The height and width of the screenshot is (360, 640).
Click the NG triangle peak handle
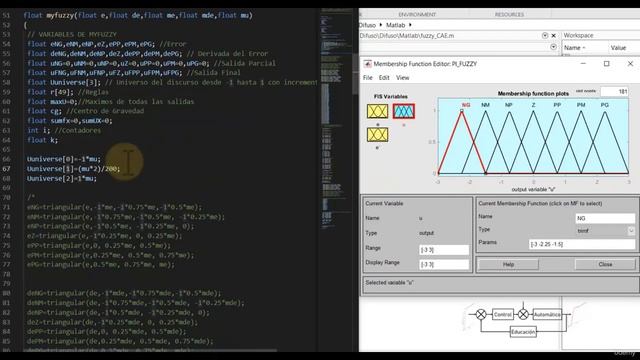pyautogui.click(x=462, y=111)
